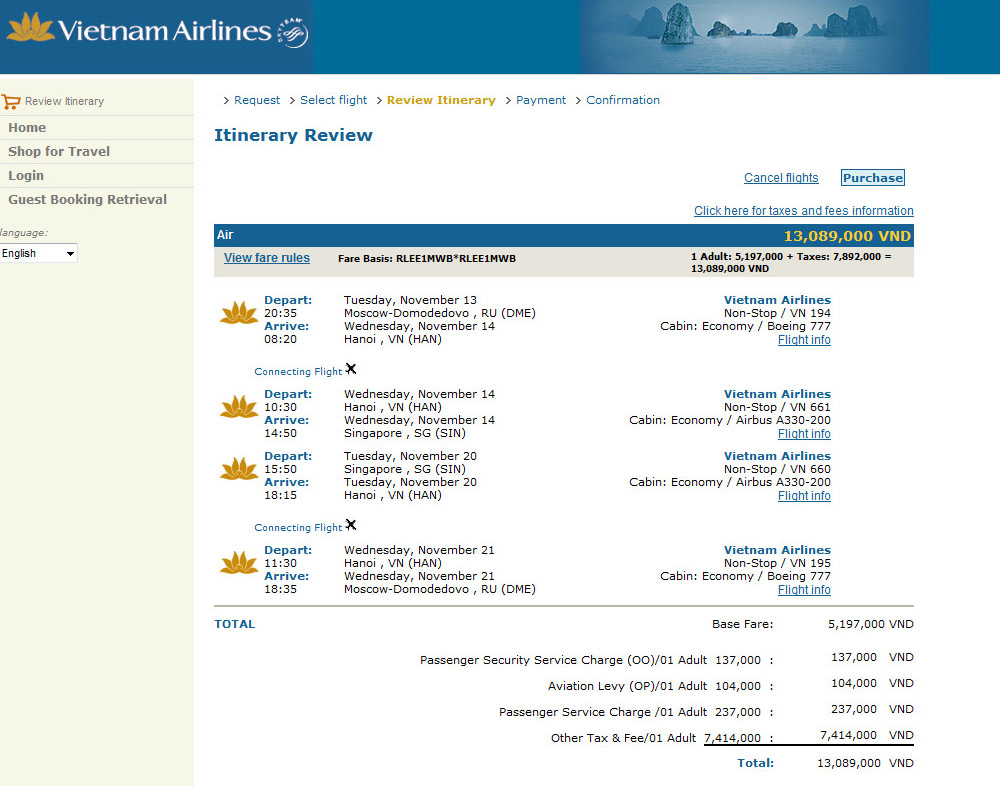Image resolution: width=1000 pixels, height=786 pixels.
Task: Open Shop for Travel in sidebar
Action: click(x=59, y=151)
